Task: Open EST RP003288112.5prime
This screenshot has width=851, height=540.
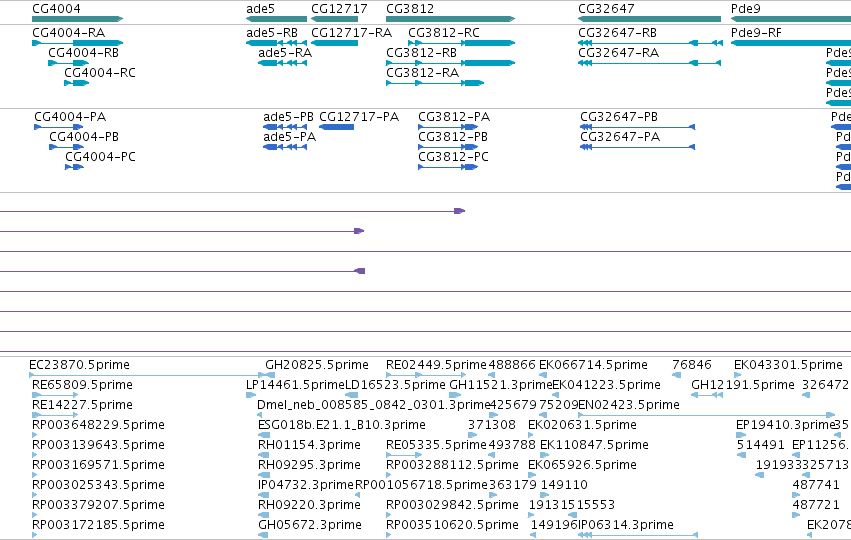Action: (x=452, y=465)
